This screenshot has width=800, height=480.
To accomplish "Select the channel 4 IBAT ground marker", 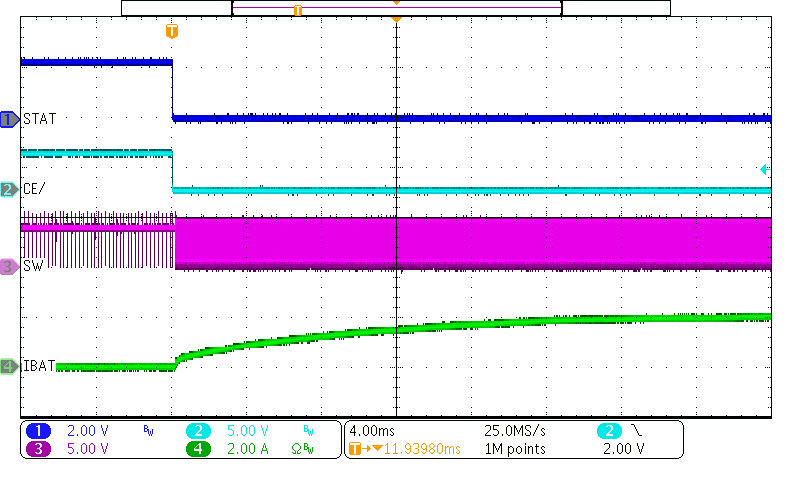I will pos(9,367).
